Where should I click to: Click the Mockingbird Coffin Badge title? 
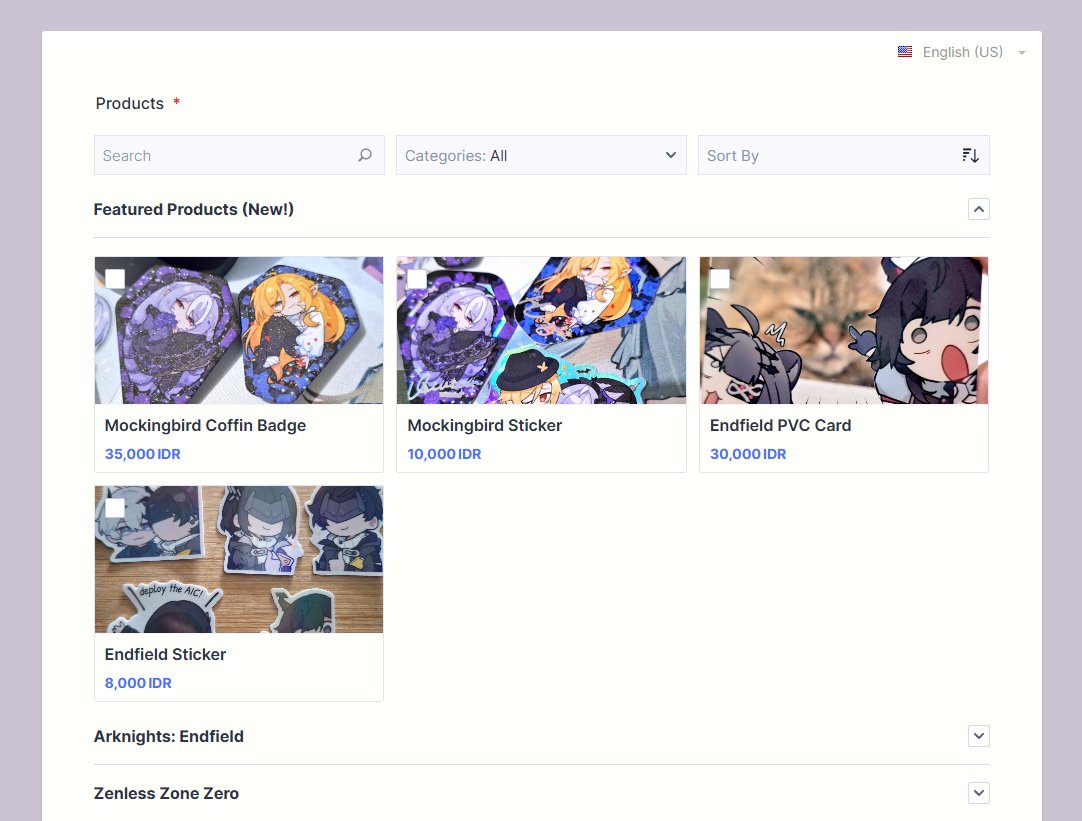tap(205, 426)
